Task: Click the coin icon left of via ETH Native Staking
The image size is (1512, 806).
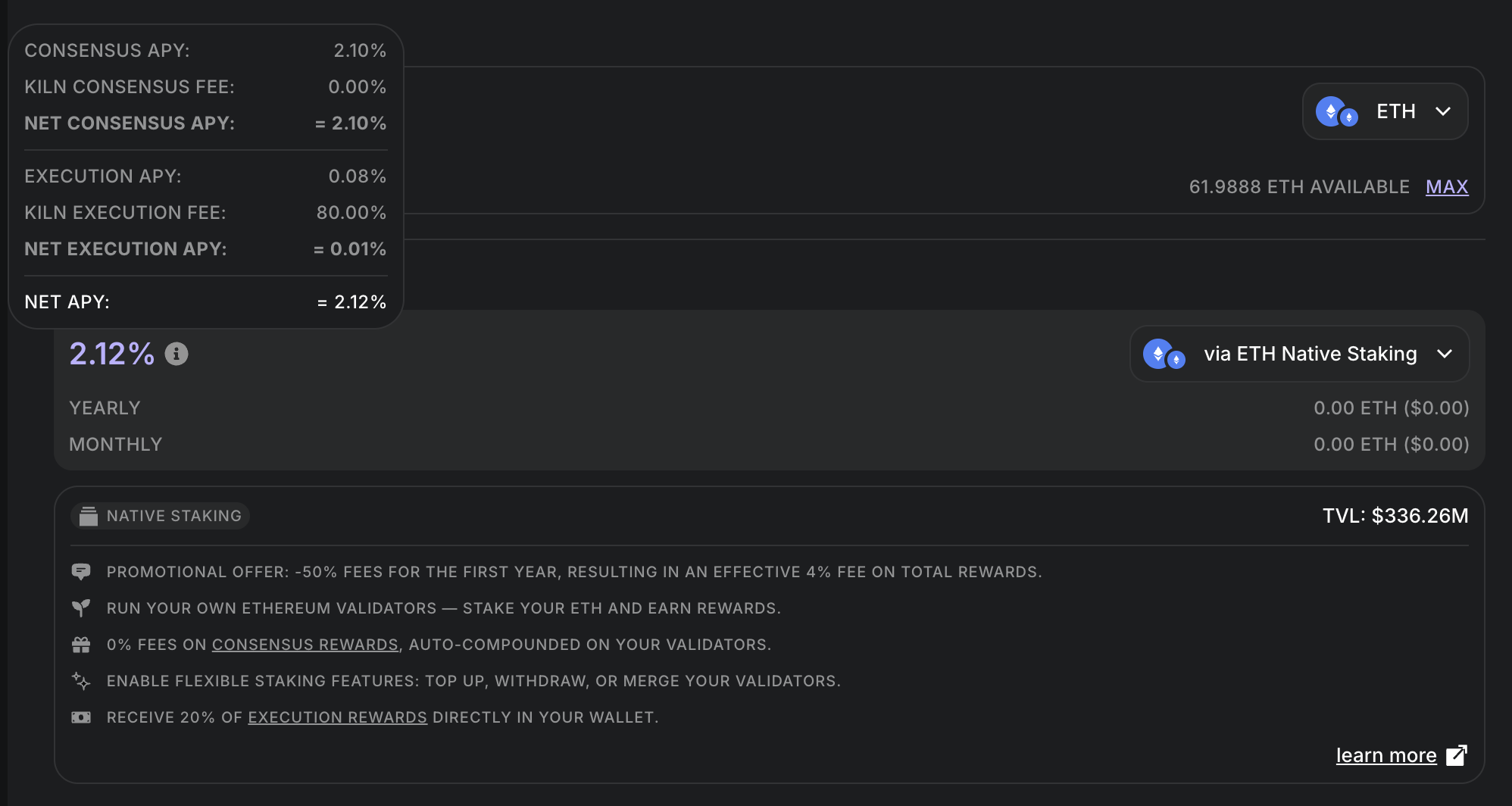Action: pyautogui.click(x=1164, y=354)
